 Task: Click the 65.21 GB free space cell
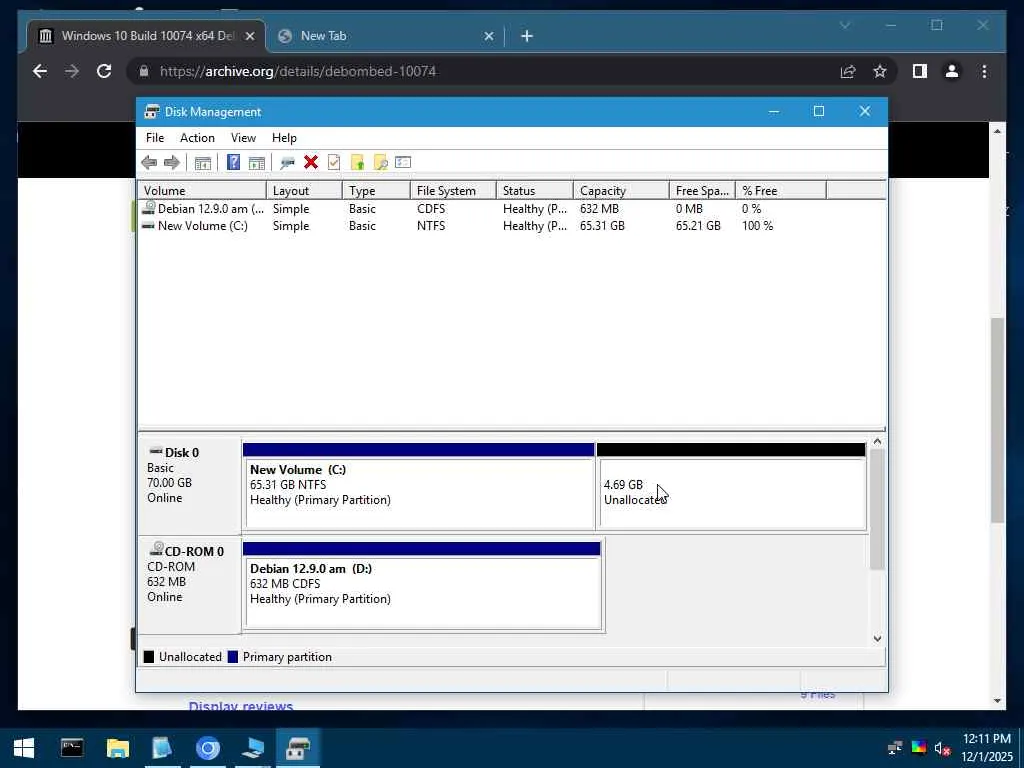point(698,226)
